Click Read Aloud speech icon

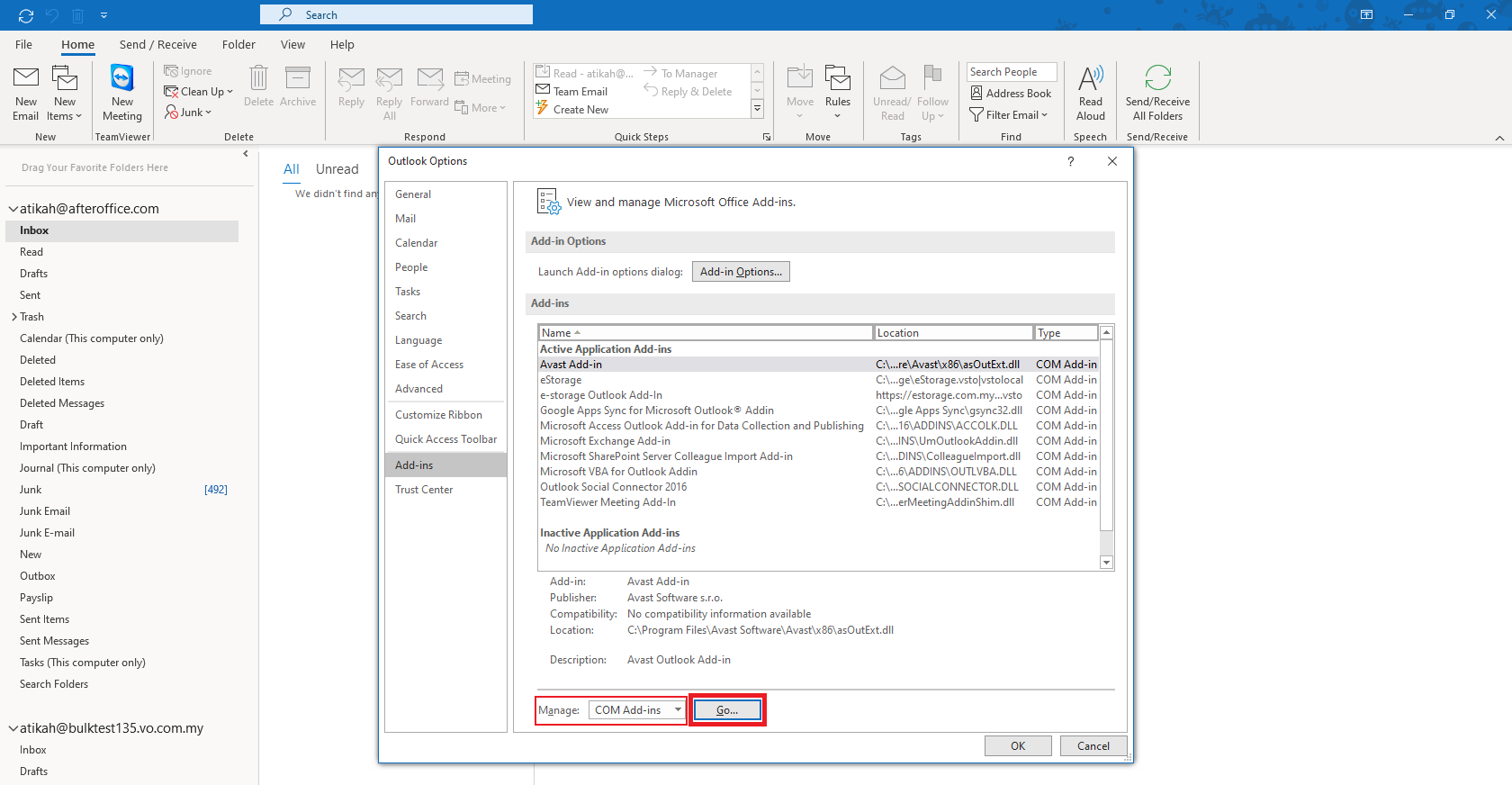click(x=1090, y=80)
